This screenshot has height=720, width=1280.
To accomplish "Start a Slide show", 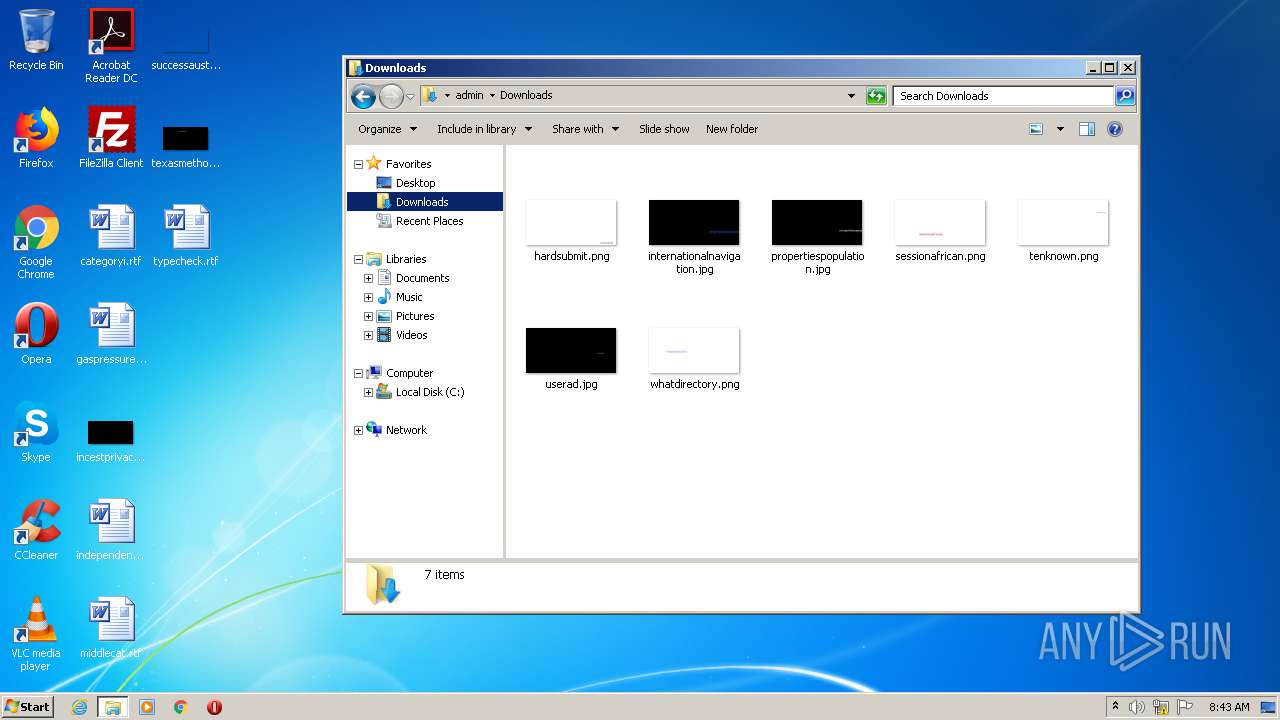I will (x=664, y=129).
